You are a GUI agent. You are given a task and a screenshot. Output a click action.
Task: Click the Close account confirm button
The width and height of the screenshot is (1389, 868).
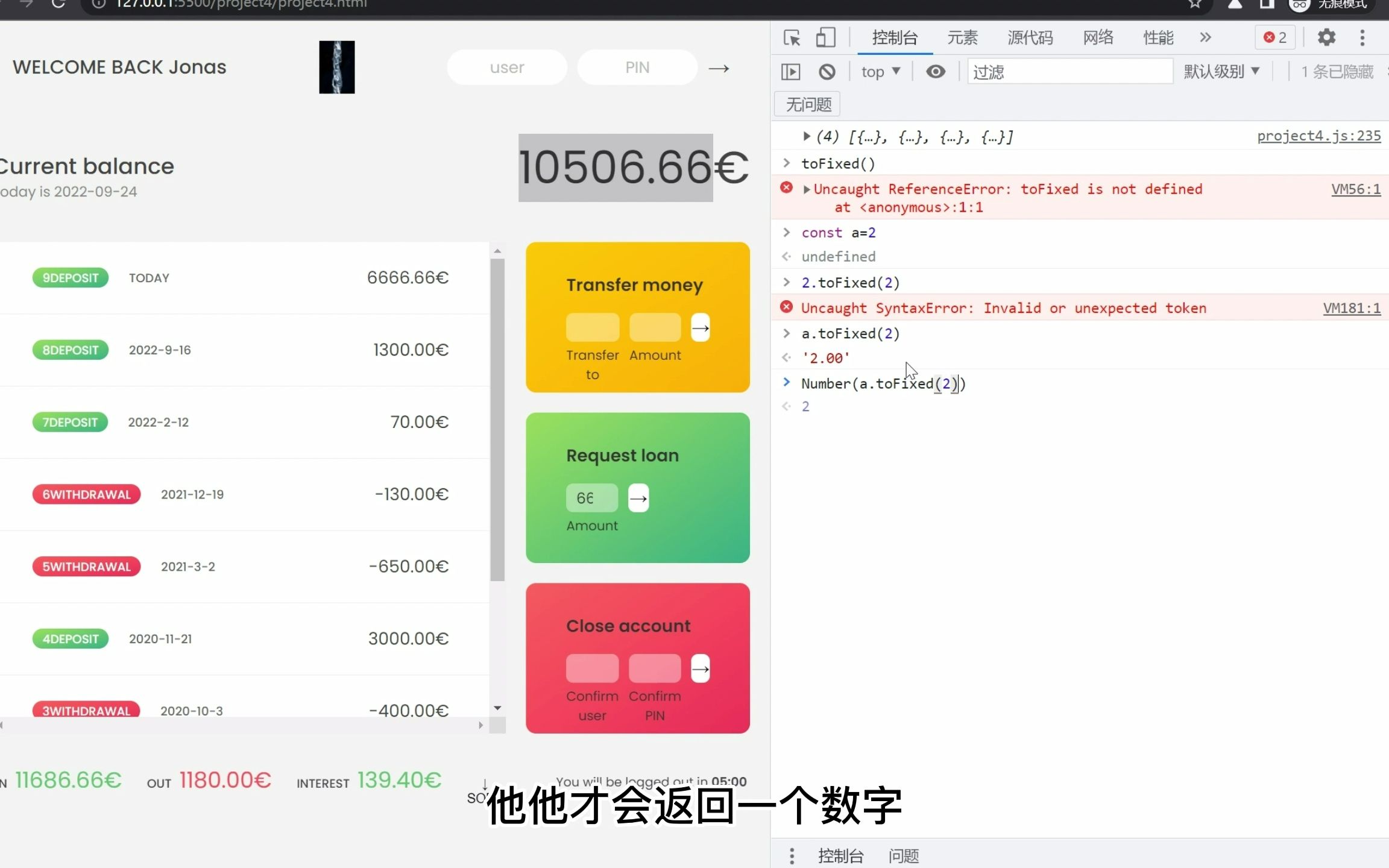tap(700, 668)
